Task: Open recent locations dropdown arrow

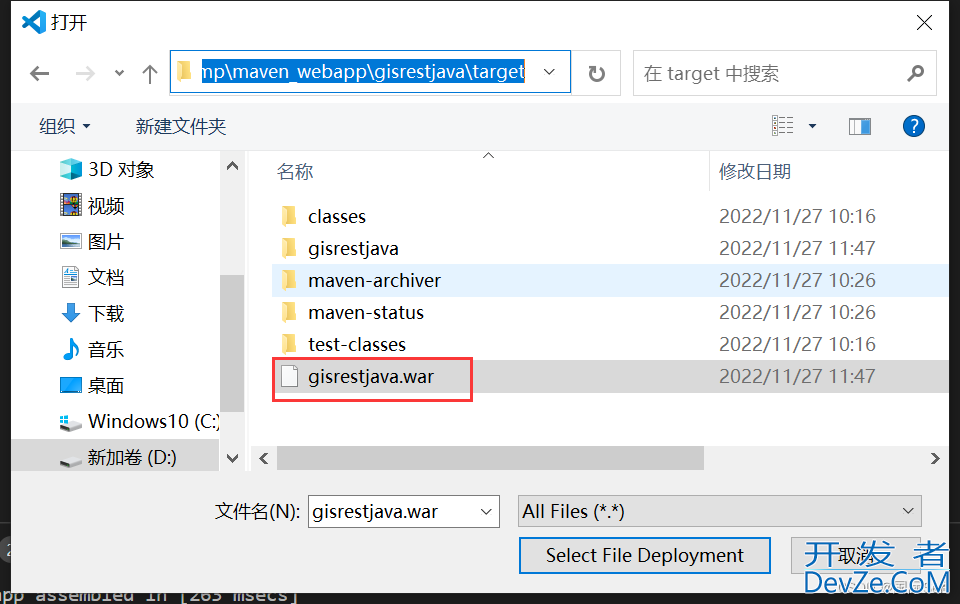Action: [119, 73]
